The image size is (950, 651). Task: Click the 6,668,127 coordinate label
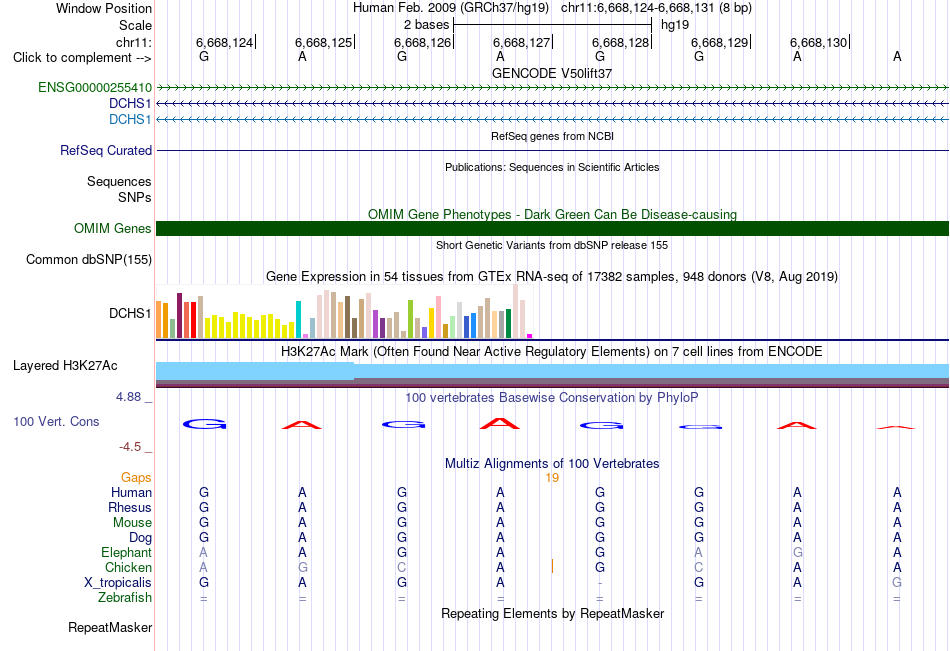pos(522,42)
